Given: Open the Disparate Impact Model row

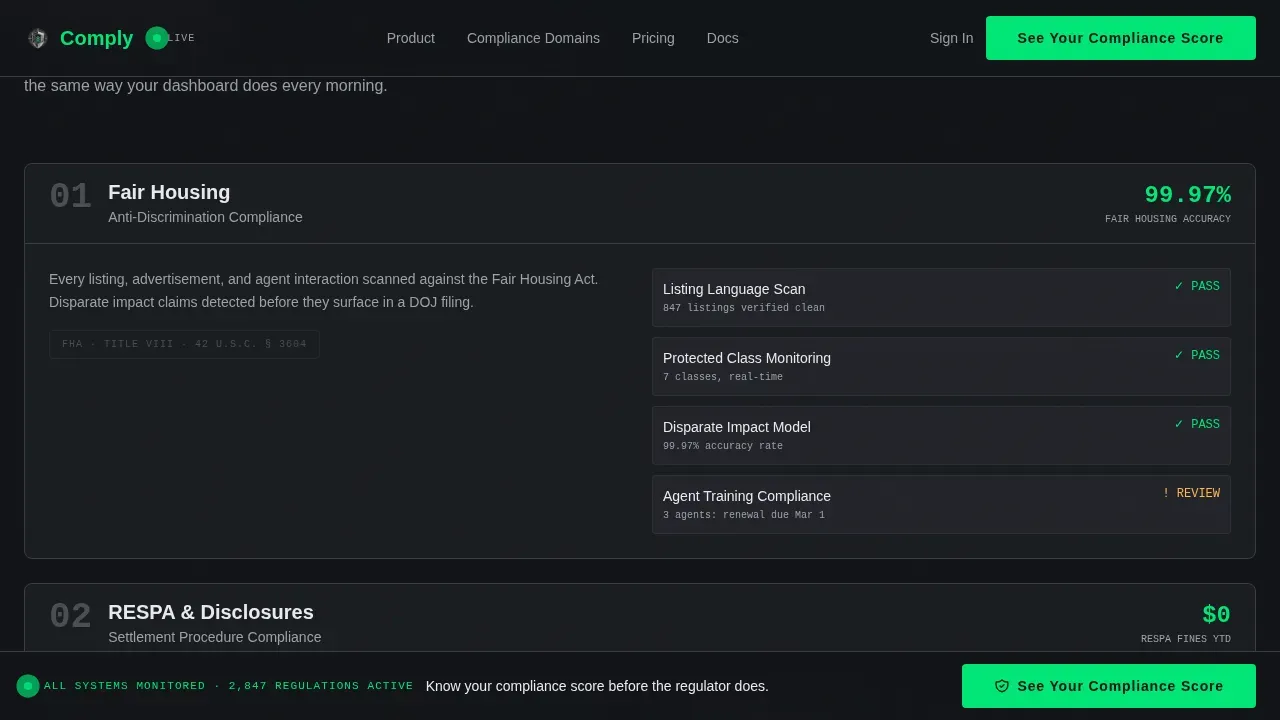Looking at the screenshot, I should [x=941, y=435].
